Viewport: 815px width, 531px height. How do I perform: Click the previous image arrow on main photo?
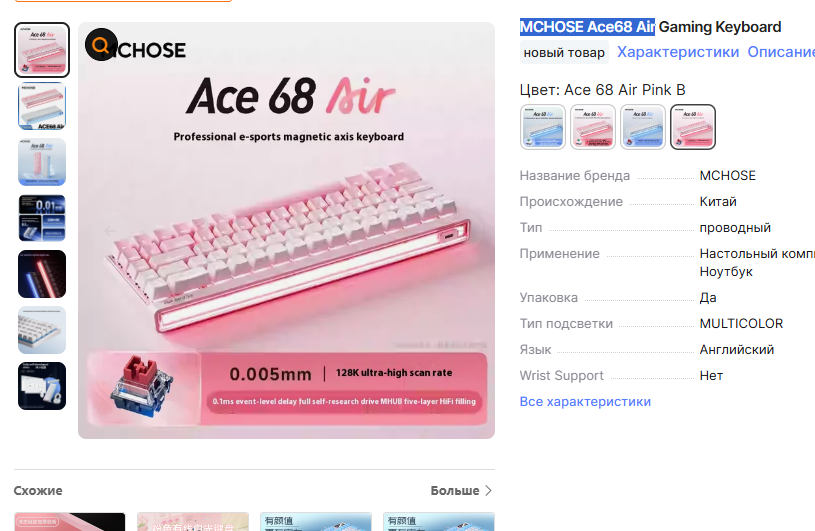tap(110, 231)
